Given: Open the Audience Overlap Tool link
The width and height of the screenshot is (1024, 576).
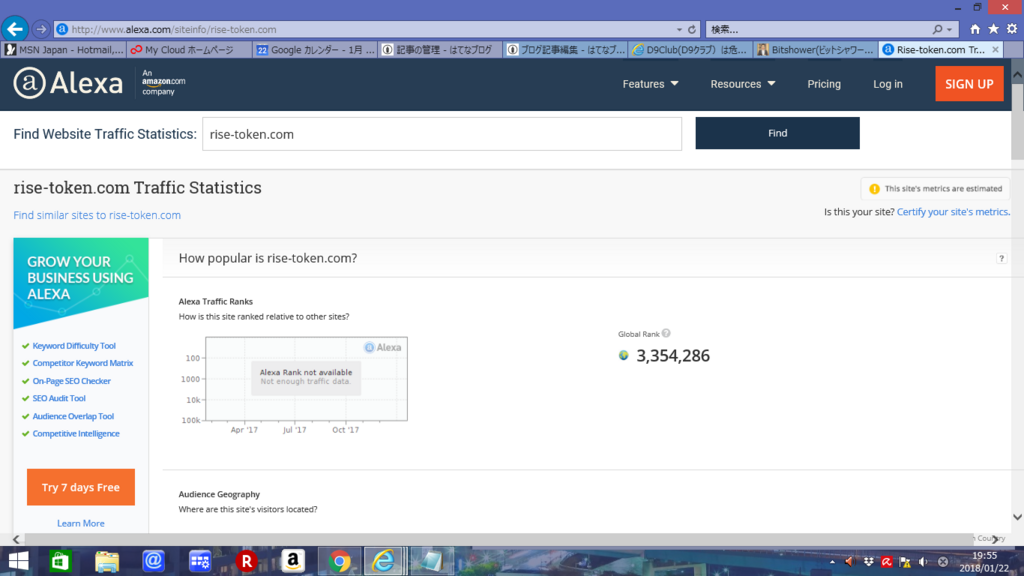Looking at the screenshot, I should coord(73,416).
